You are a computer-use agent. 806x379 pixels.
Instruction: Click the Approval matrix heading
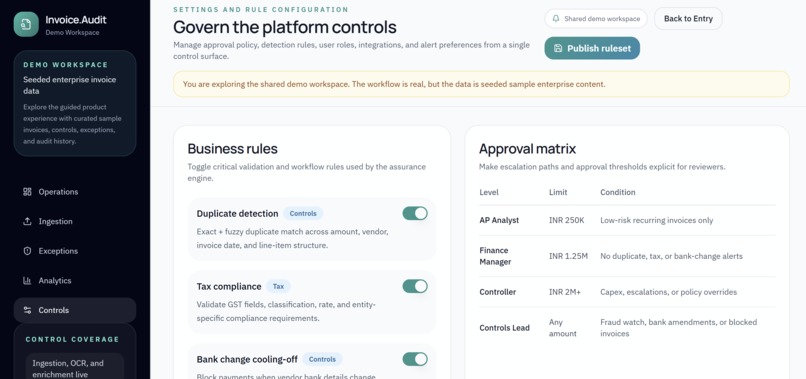tap(527, 149)
